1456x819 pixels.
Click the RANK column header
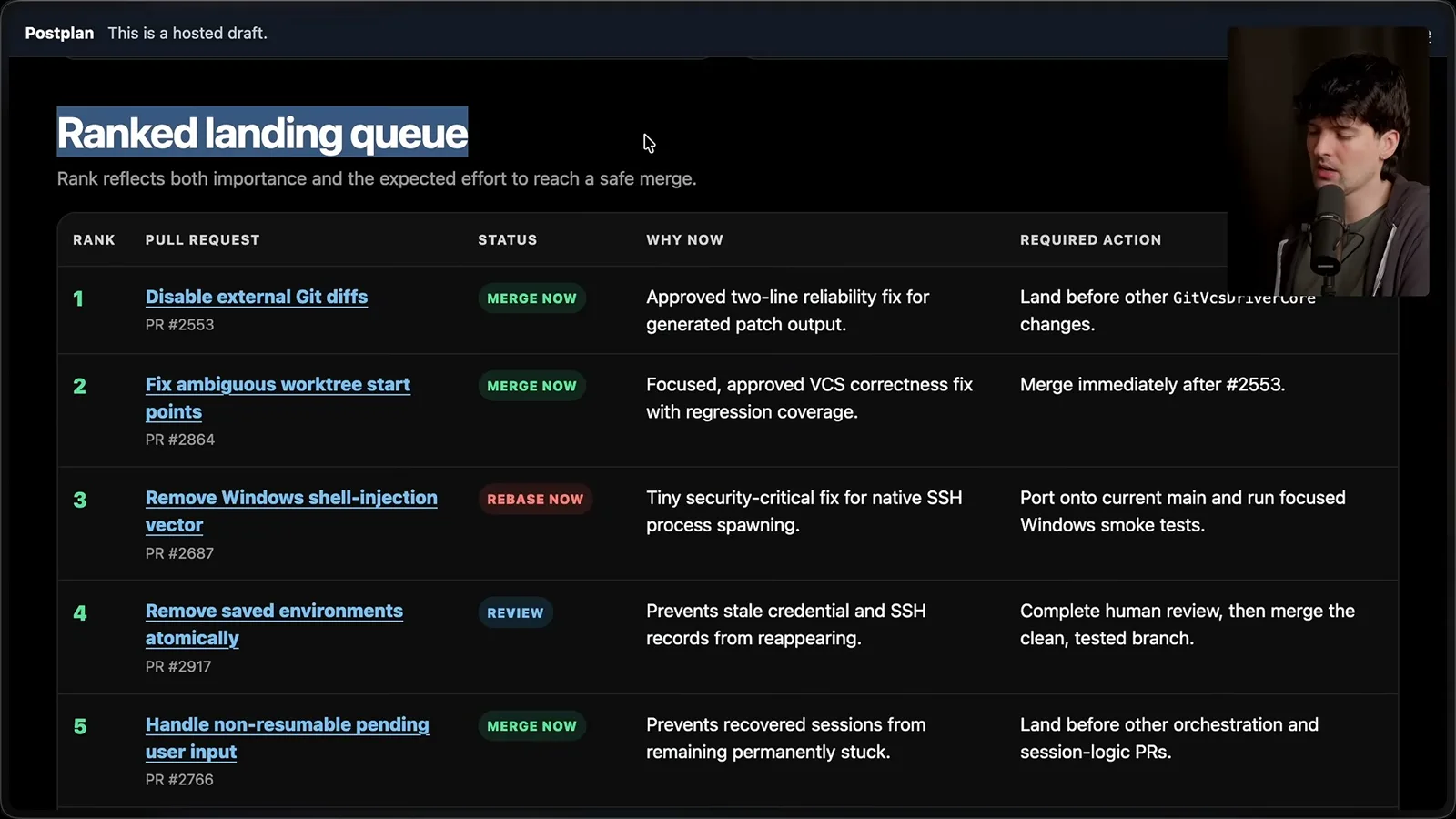click(94, 239)
